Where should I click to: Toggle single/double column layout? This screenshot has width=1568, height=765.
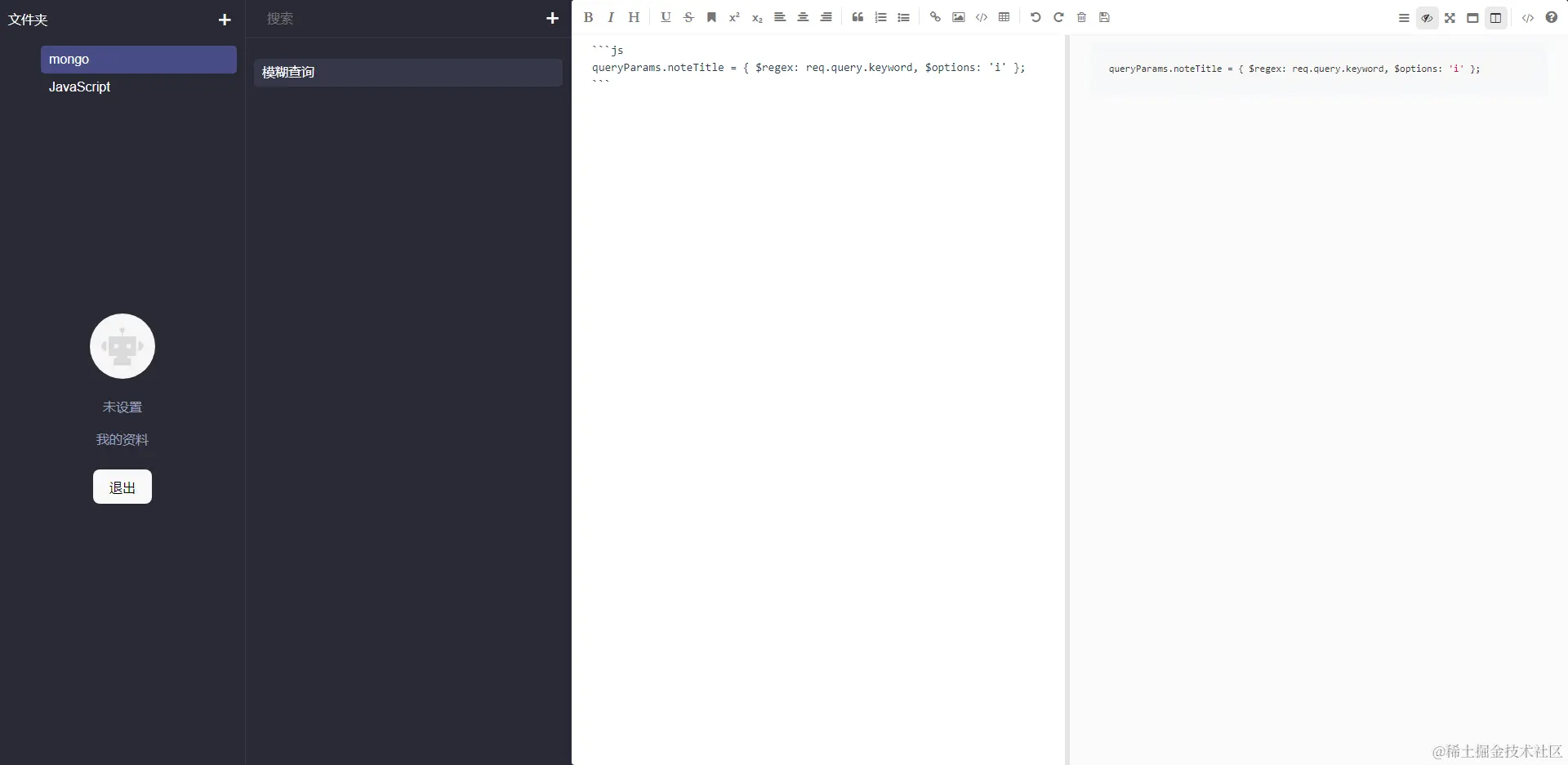[1495, 18]
